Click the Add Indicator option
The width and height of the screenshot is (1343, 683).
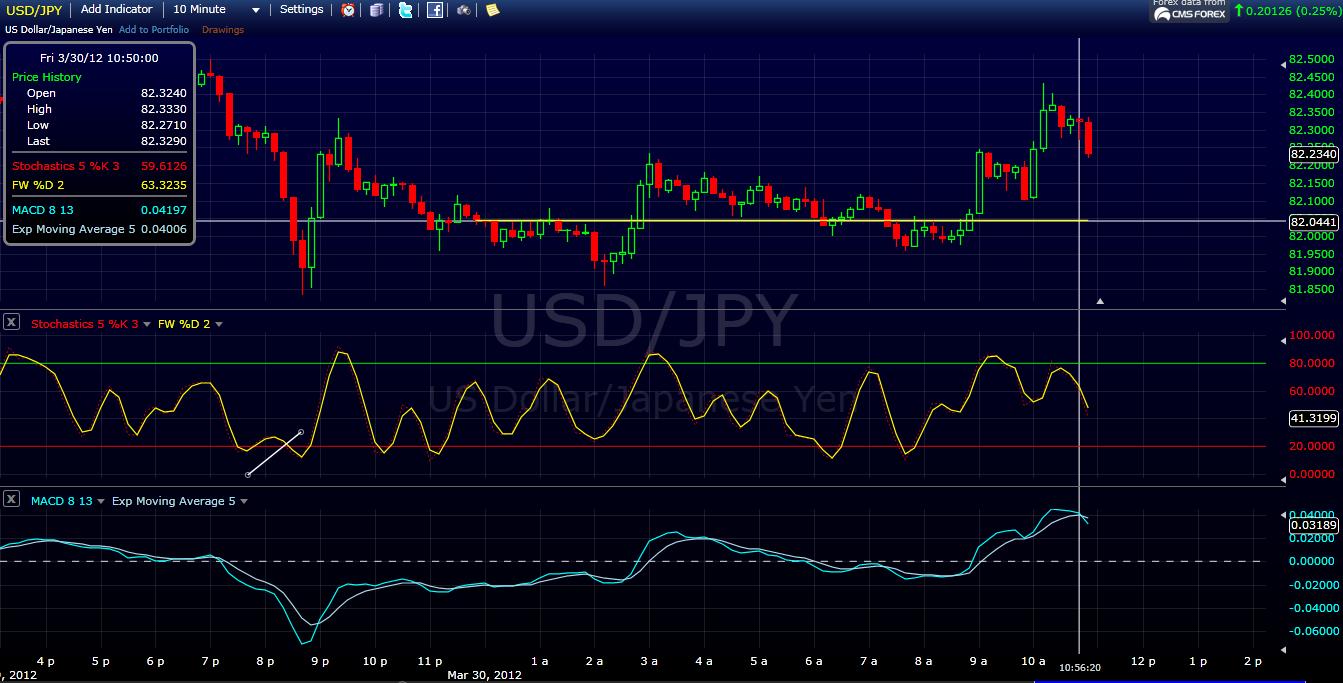click(x=117, y=9)
